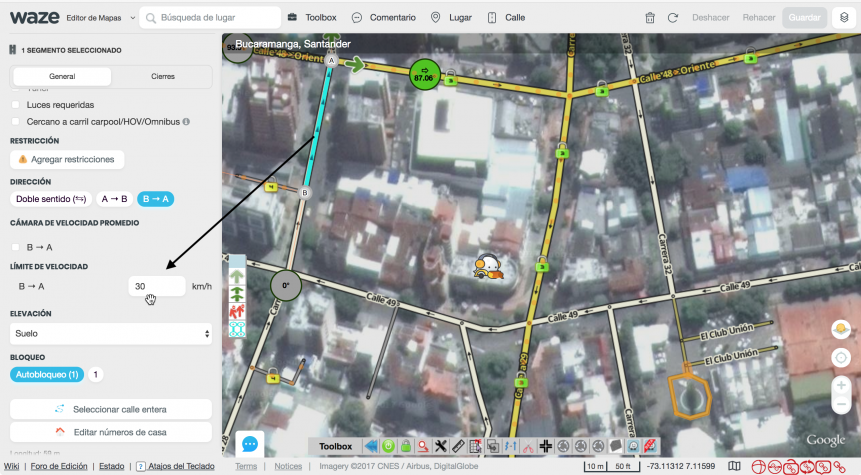Tick the average speed camera B → A checkbox
Viewport: 861px width, 475px height.
15,247
